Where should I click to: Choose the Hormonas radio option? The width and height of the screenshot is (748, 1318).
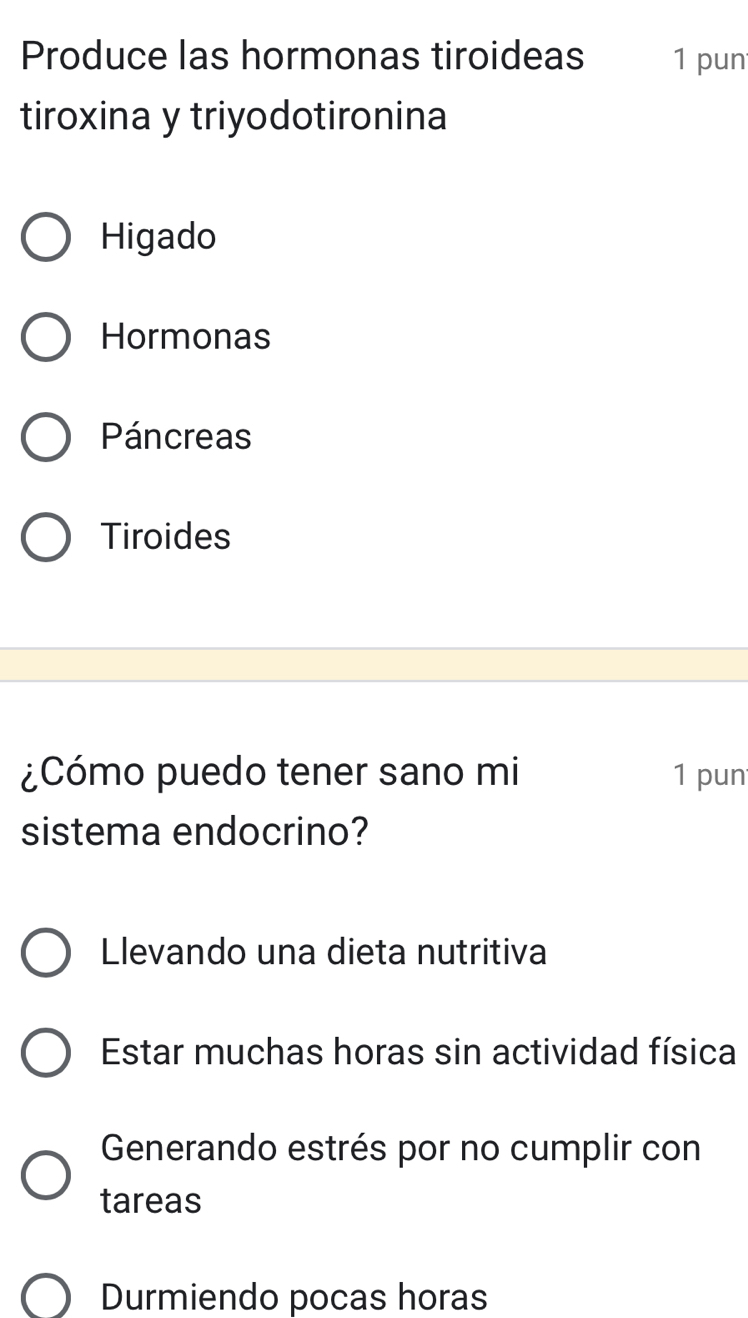(46, 337)
